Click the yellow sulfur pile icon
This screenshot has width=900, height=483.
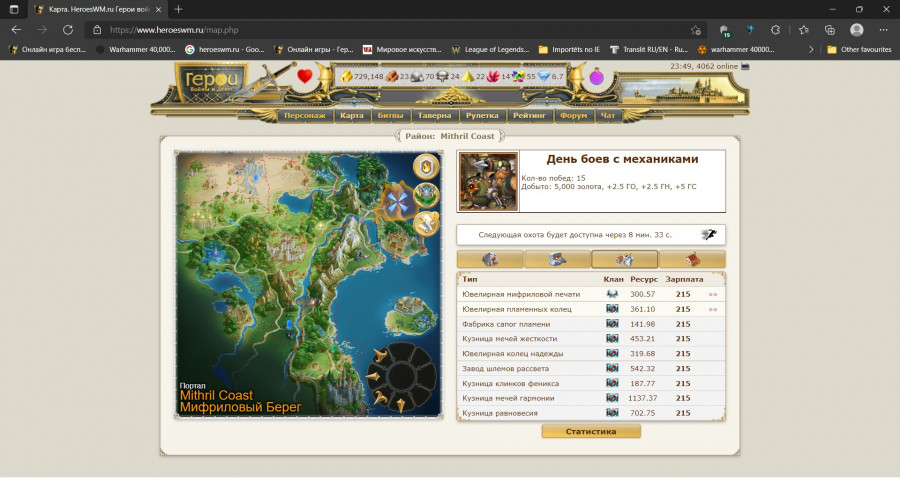(x=468, y=76)
